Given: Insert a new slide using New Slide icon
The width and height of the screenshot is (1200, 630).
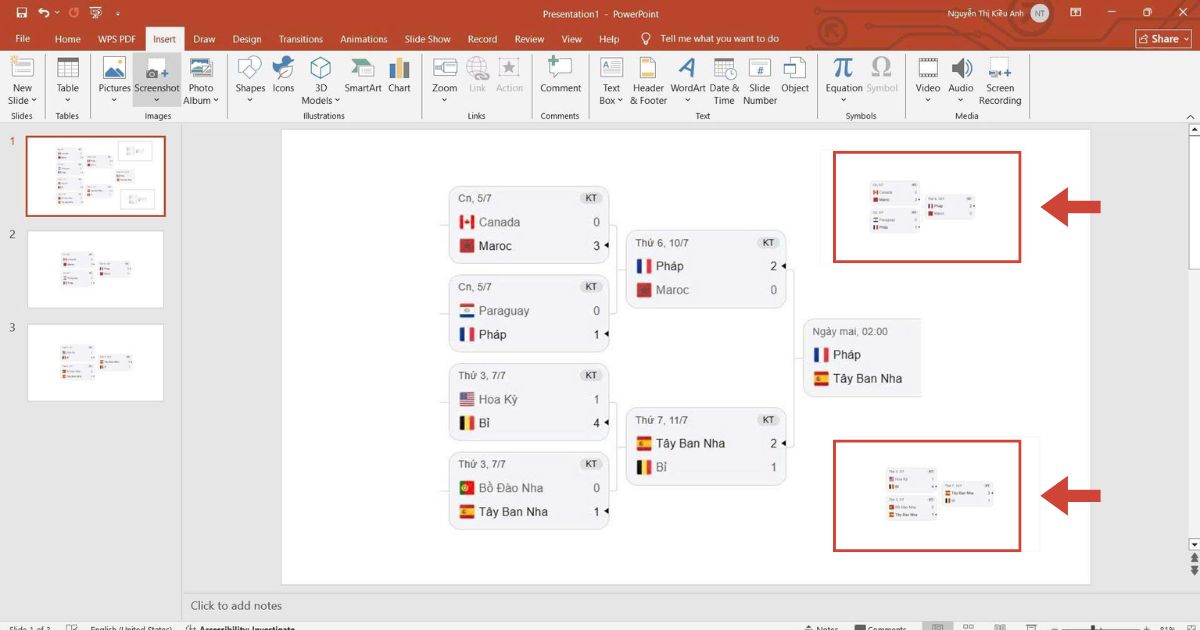Looking at the screenshot, I should click(22, 68).
